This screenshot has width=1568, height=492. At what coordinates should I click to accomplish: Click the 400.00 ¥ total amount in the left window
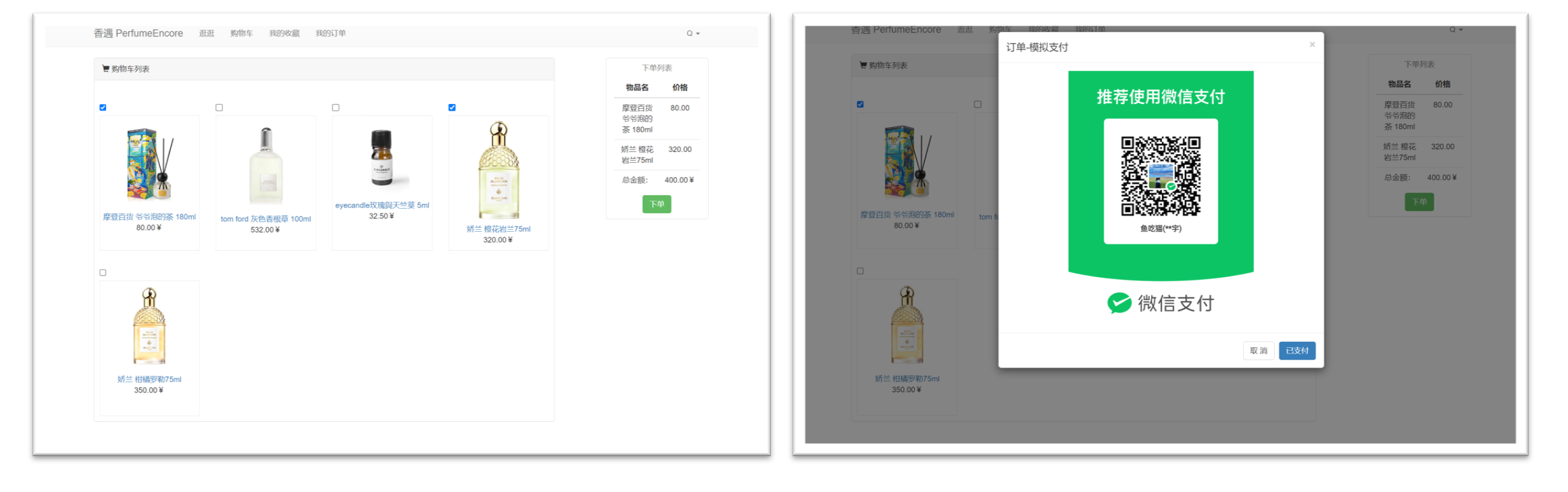(x=679, y=180)
